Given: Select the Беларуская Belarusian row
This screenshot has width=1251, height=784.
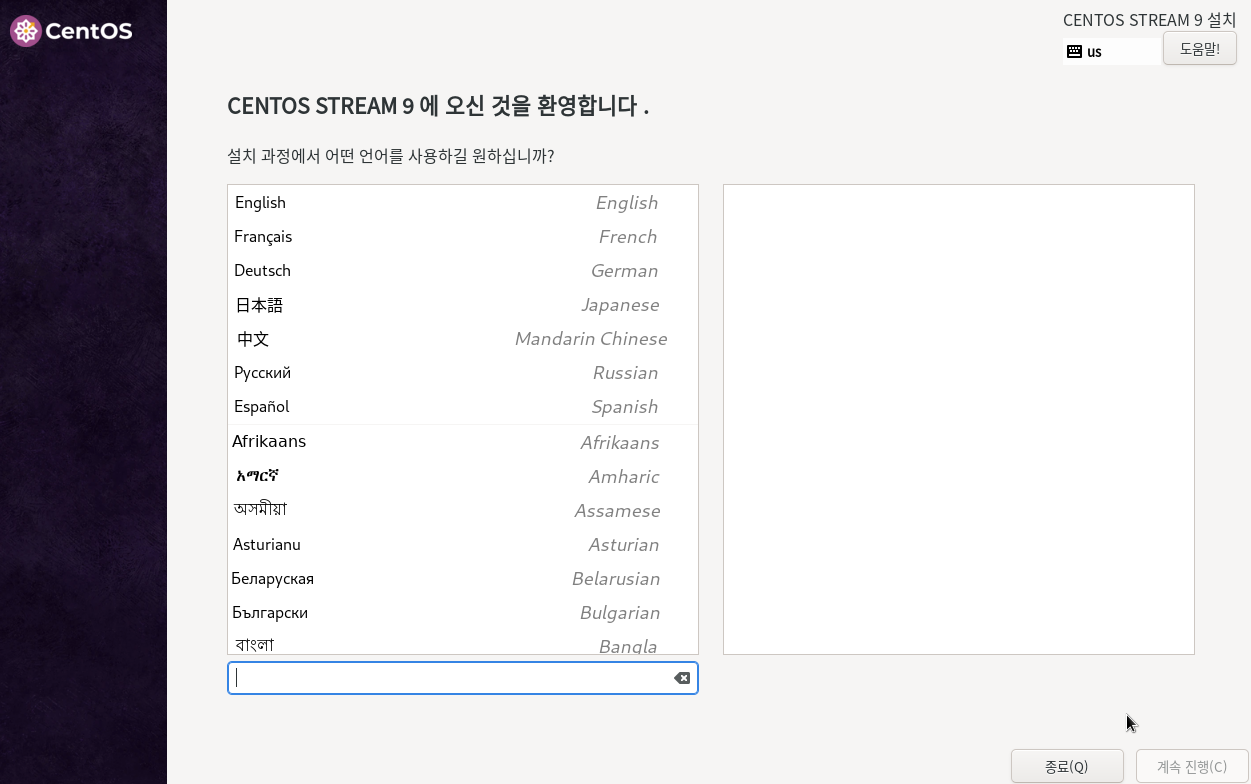Looking at the screenshot, I should click(x=462, y=579).
